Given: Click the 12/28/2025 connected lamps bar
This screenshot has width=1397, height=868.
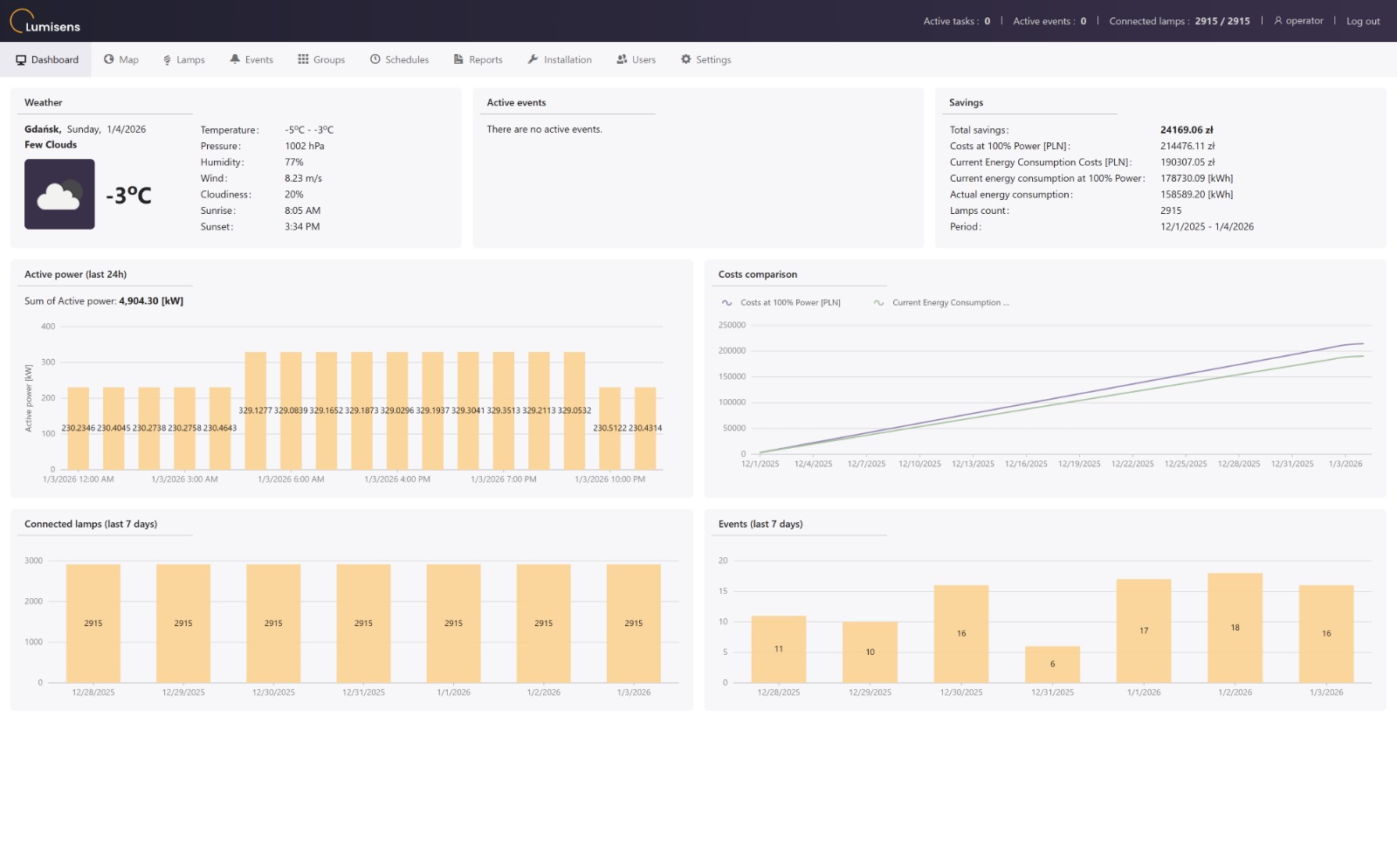Looking at the screenshot, I should [93, 623].
